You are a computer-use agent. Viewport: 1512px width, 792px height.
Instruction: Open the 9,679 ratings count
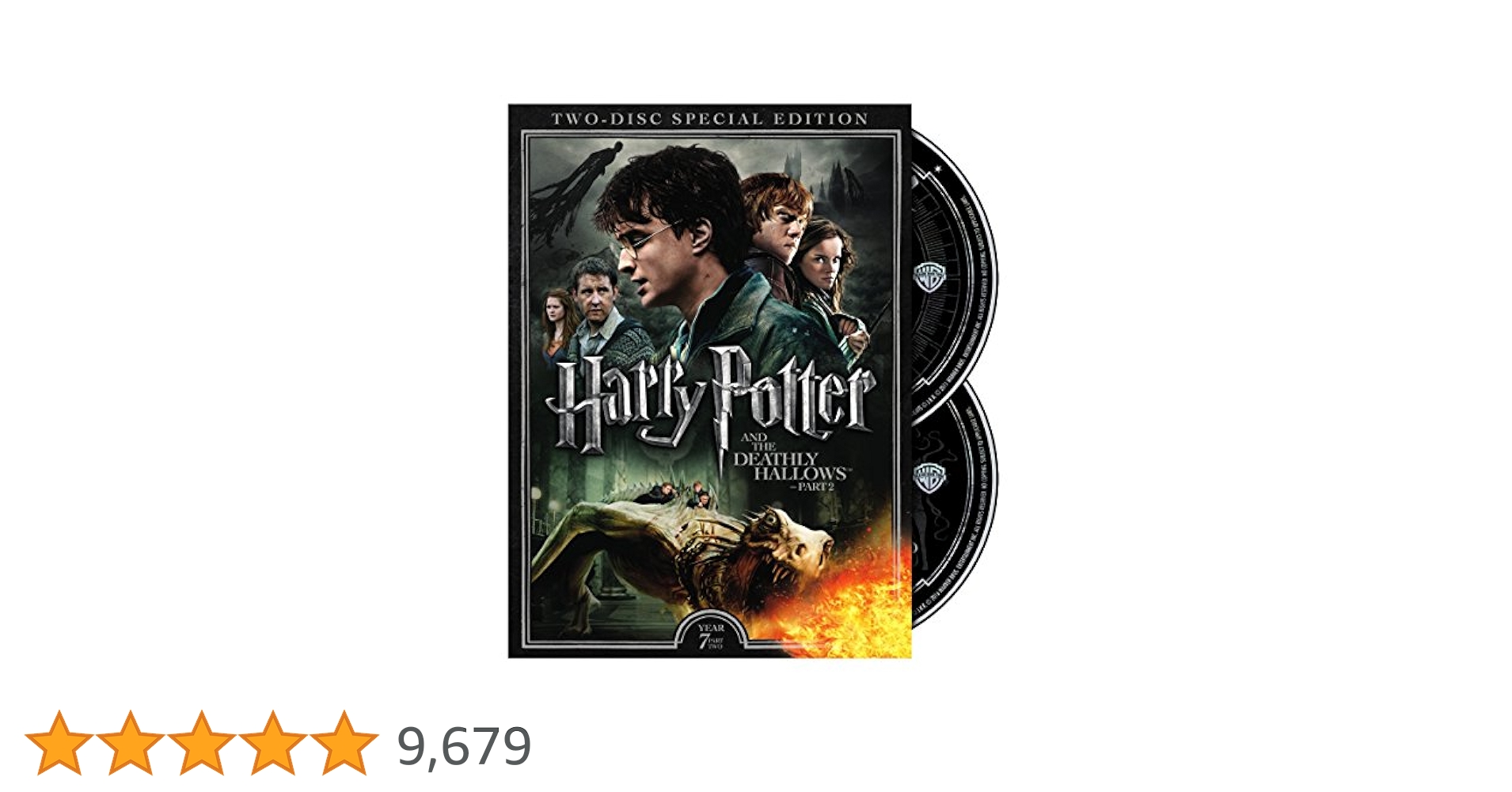pos(464,746)
